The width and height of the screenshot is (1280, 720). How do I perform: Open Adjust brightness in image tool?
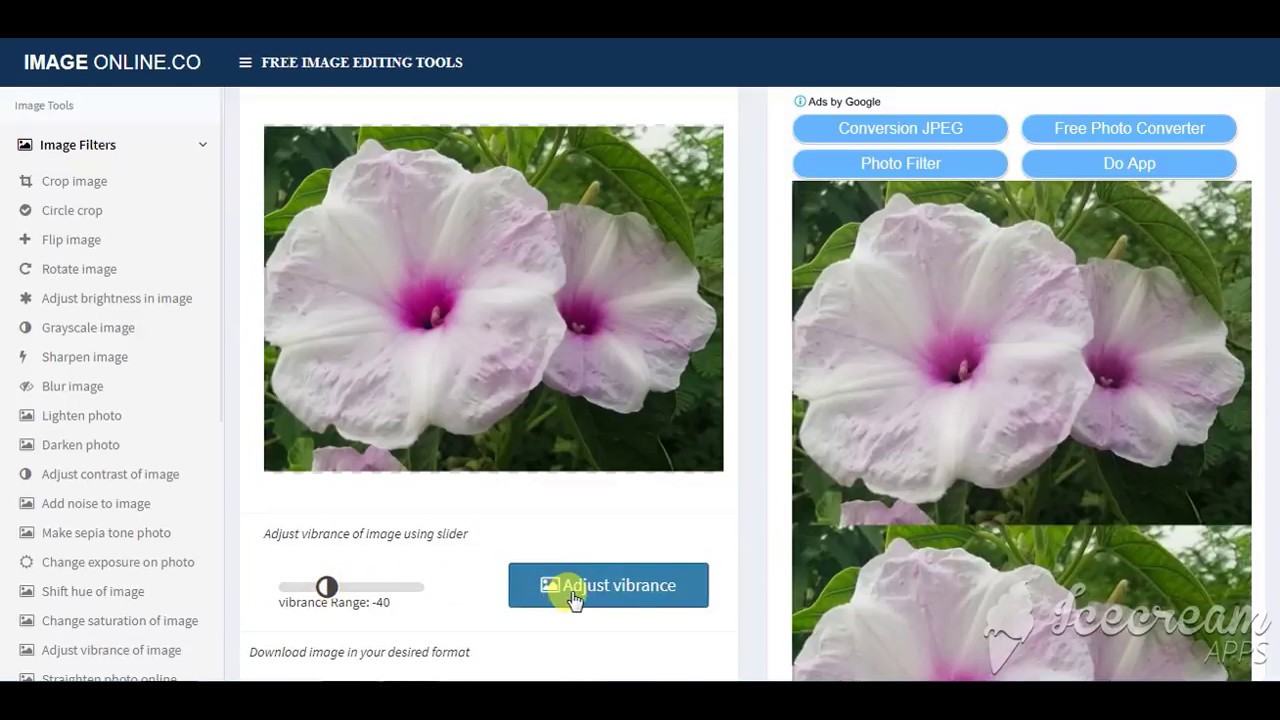[117, 298]
